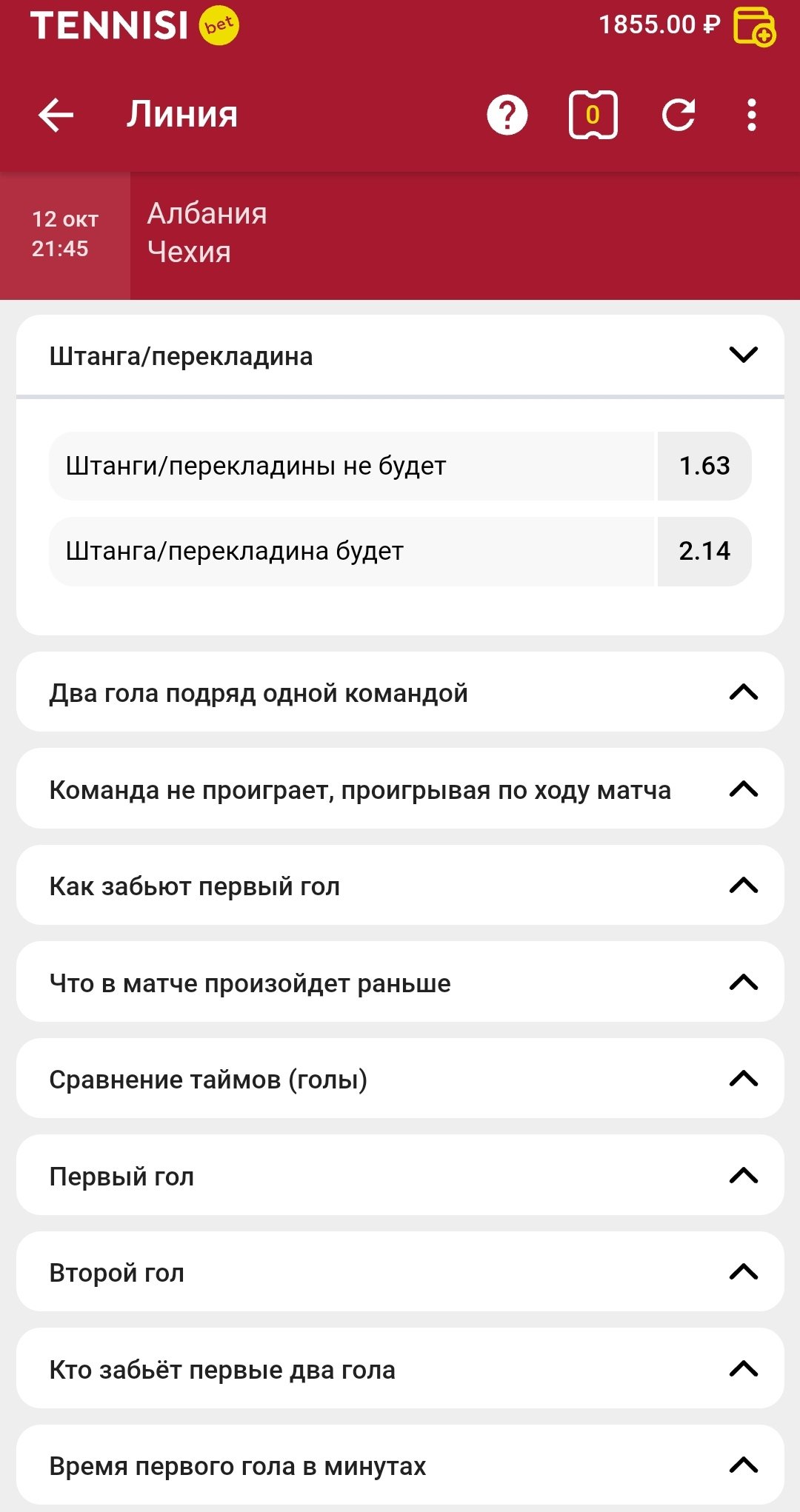Tap the 1855.00 ₽ account balance
Screen dimensions: 800x1512
pyautogui.click(x=659, y=25)
